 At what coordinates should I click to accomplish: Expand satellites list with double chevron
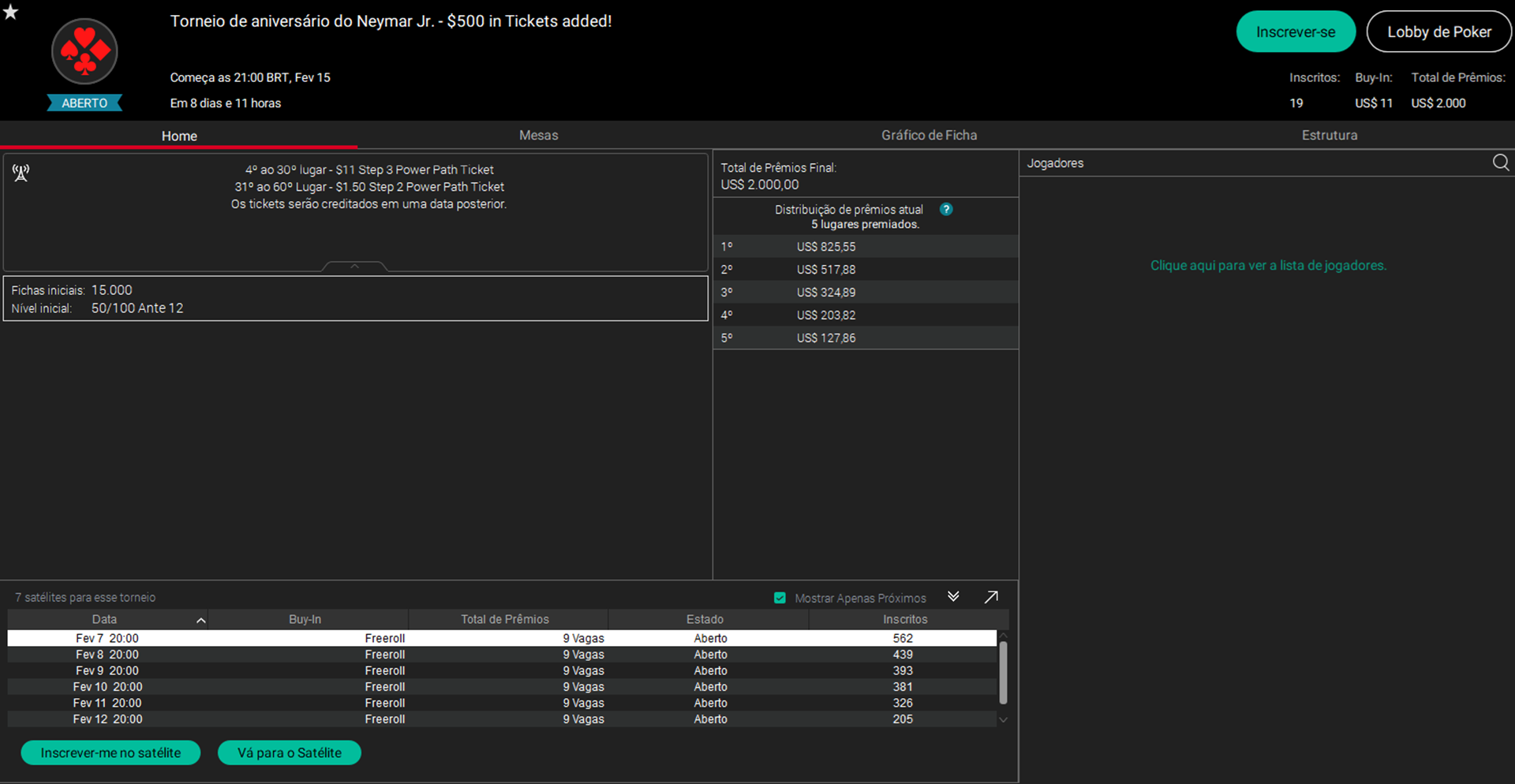coord(953,596)
